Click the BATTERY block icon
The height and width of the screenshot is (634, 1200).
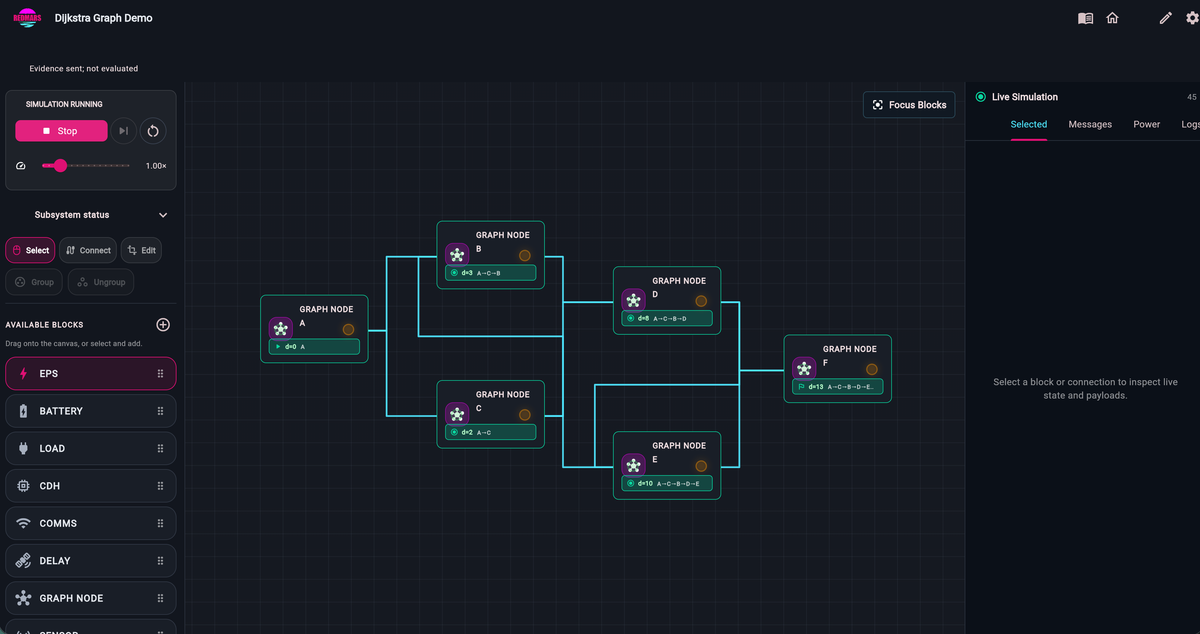coord(23,411)
